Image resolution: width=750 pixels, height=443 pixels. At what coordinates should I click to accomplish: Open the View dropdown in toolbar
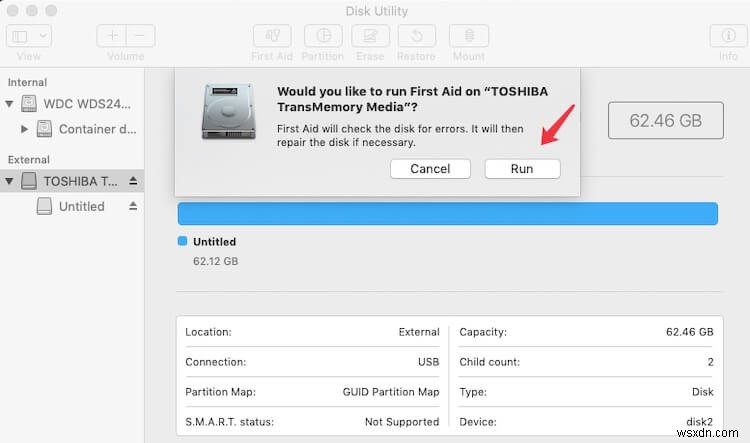click(x=29, y=35)
